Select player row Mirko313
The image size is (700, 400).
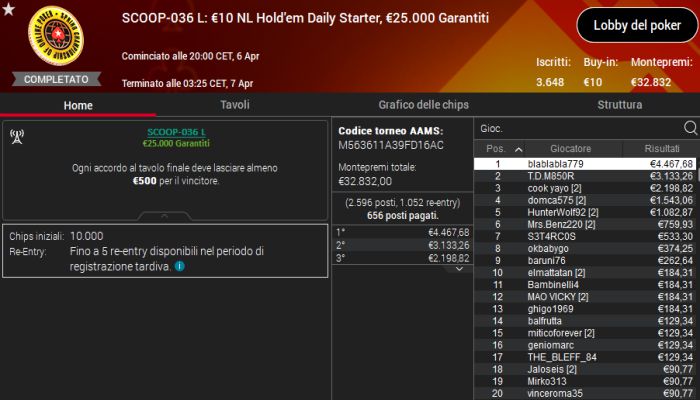pyautogui.click(x=585, y=381)
